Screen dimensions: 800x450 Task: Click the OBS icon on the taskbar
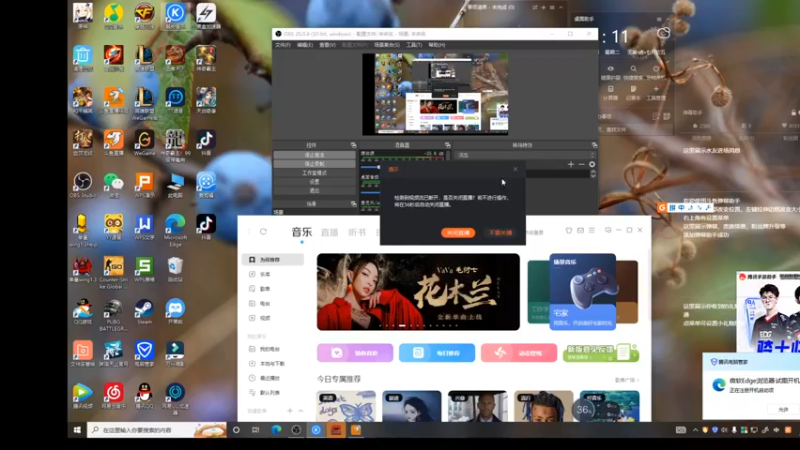click(296, 430)
